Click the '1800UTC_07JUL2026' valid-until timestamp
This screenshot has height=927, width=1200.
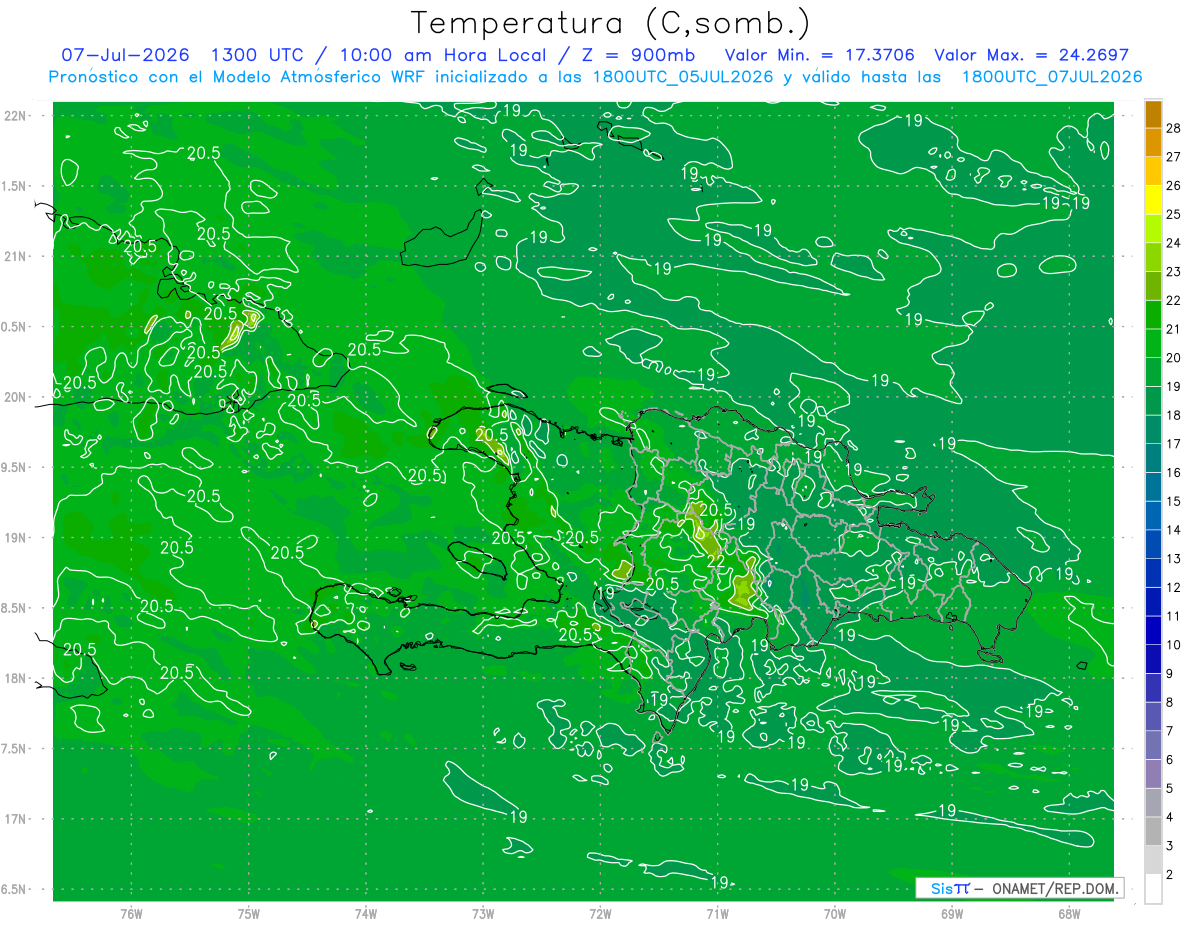tap(1050, 77)
